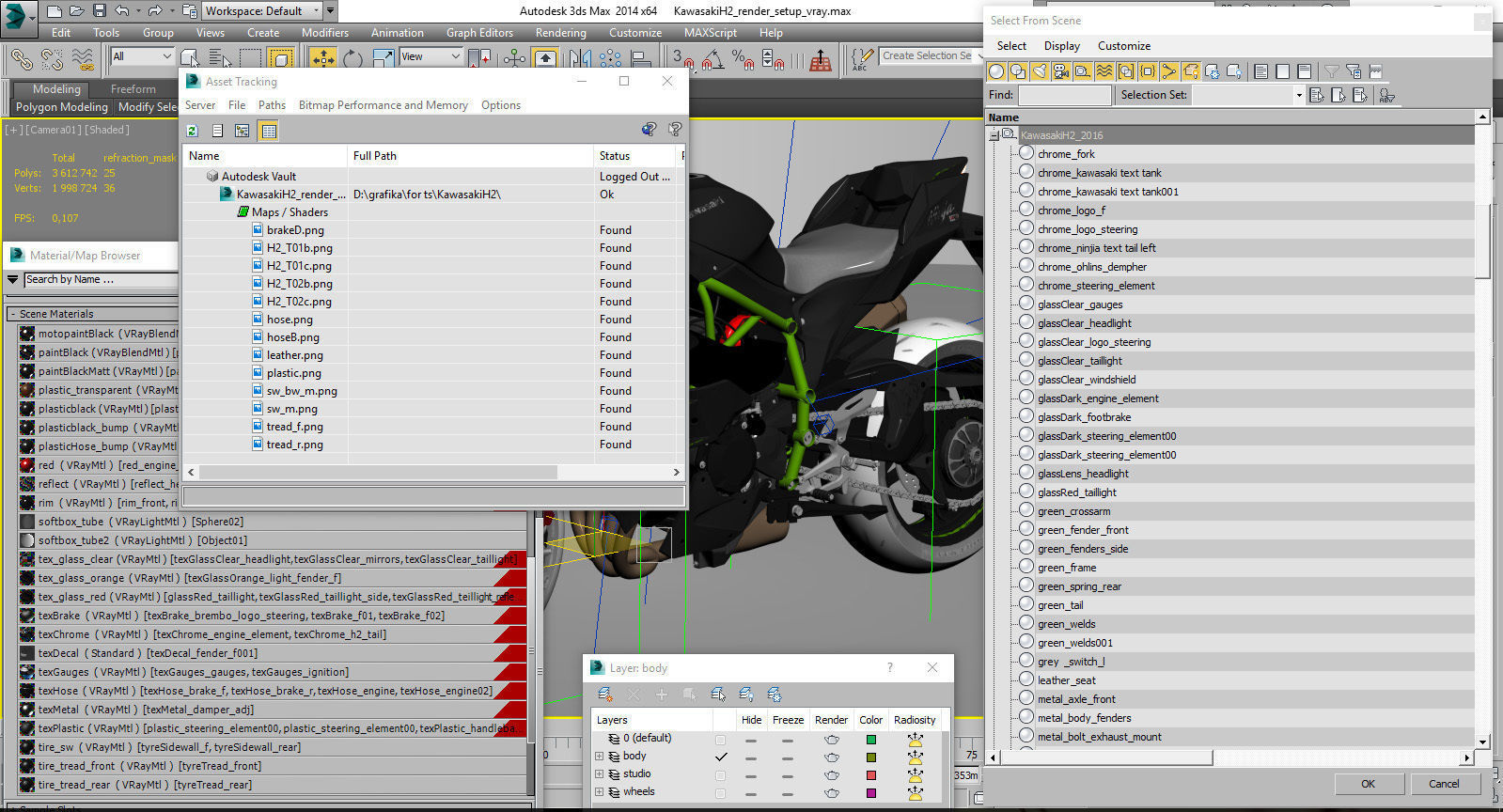Click the Polygon Modeling ribbon button

coord(61,107)
